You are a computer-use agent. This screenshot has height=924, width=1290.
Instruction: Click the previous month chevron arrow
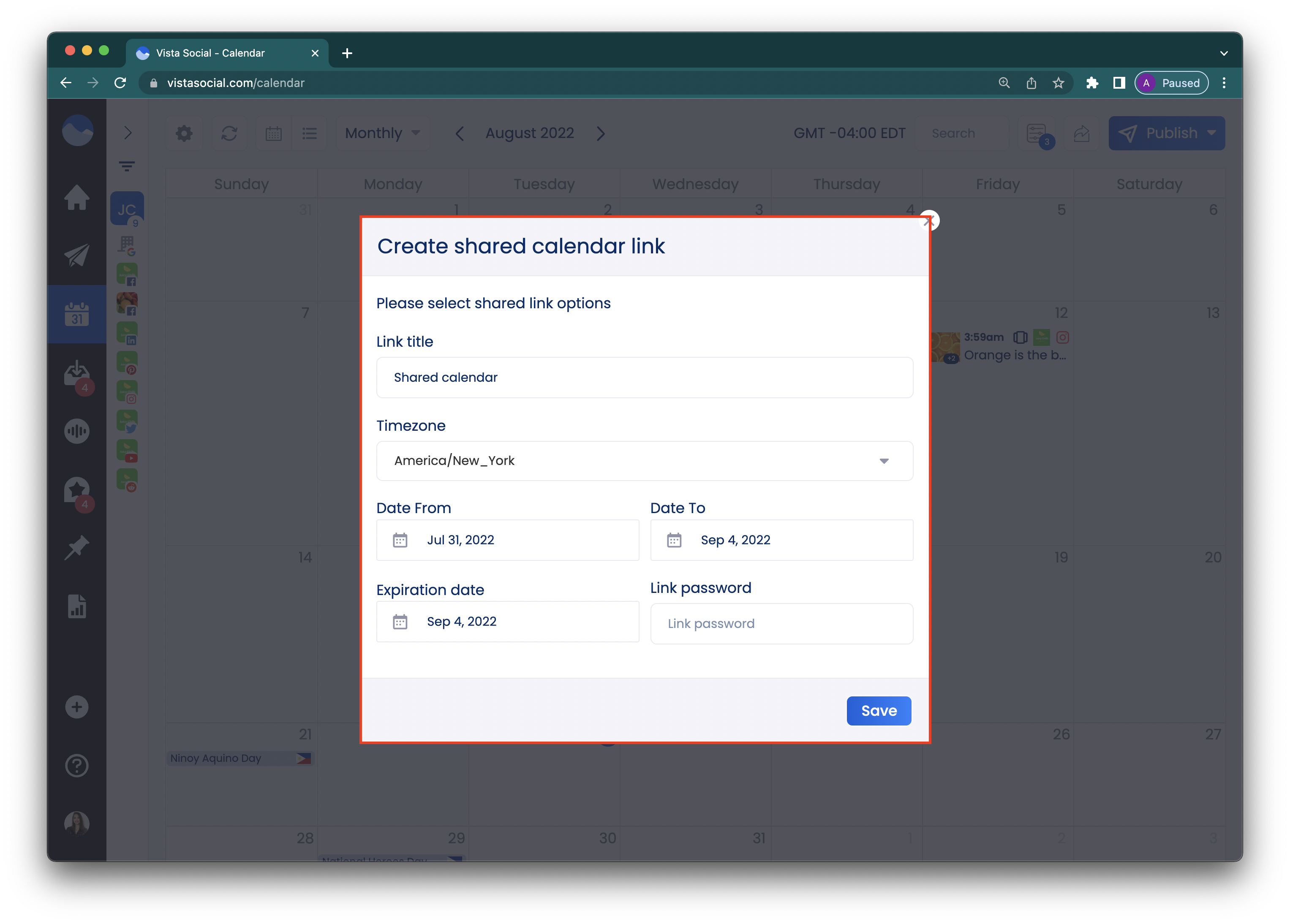pos(459,133)
